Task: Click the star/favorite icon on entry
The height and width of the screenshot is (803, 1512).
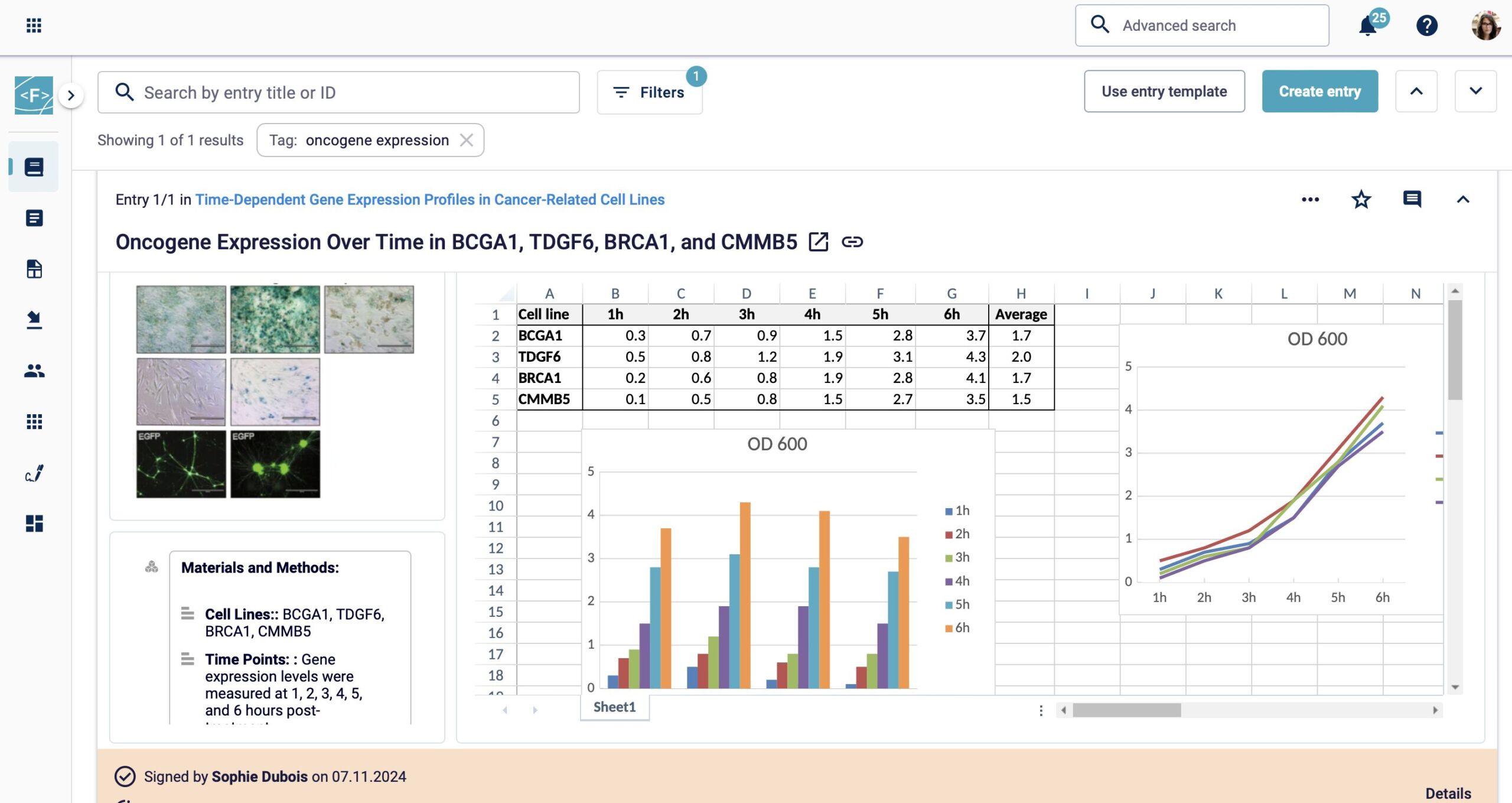Action: [x=1361, y=200]
